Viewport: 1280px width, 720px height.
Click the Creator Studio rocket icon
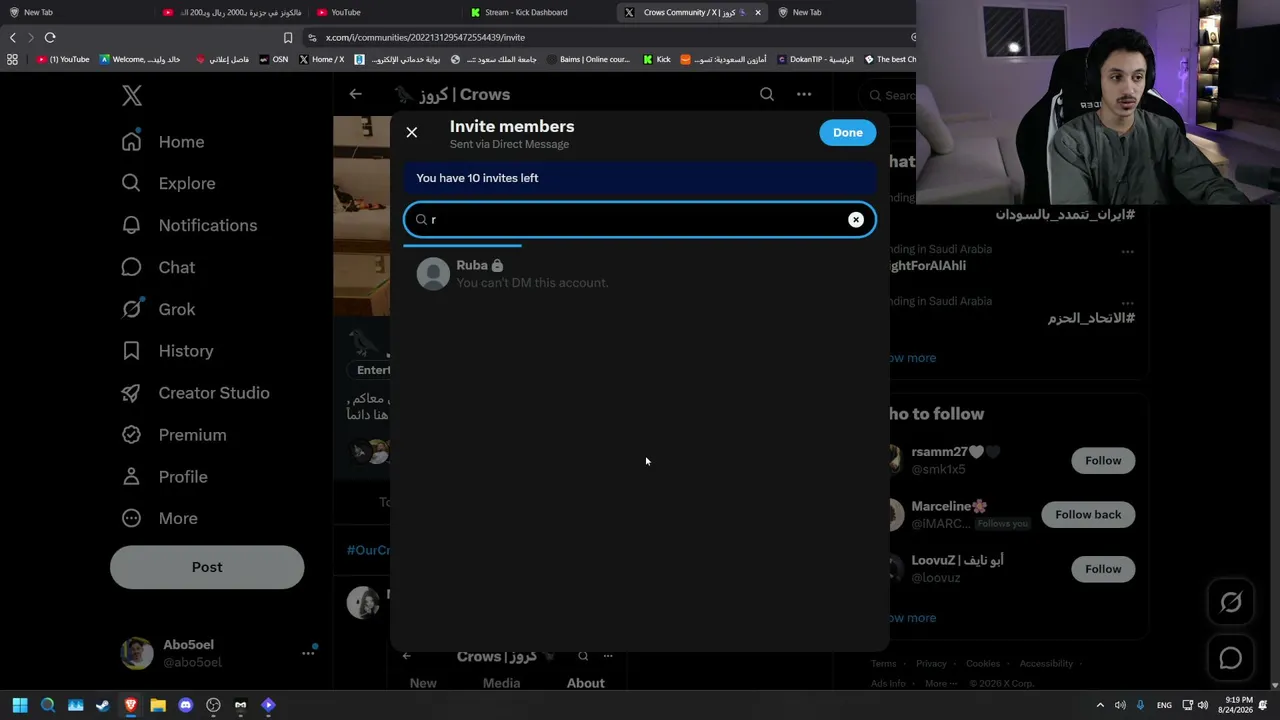[131, 393]
